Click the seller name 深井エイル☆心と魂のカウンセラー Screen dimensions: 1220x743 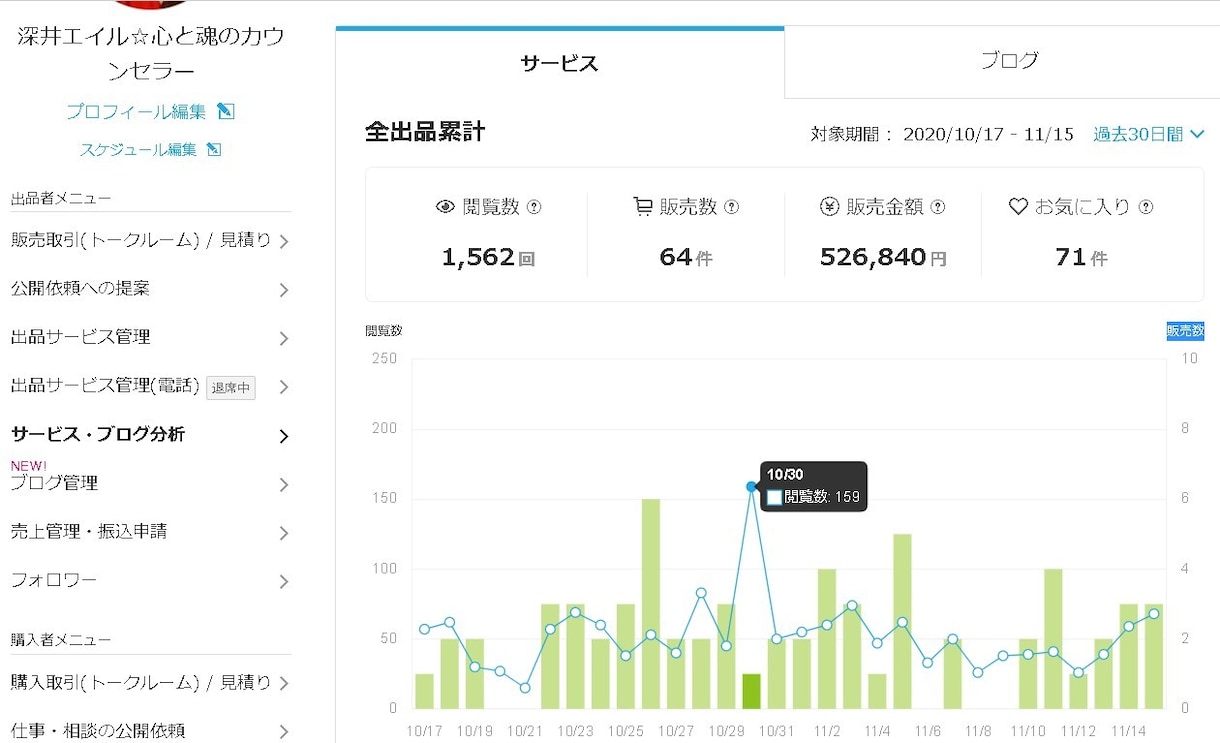point(151,53)
